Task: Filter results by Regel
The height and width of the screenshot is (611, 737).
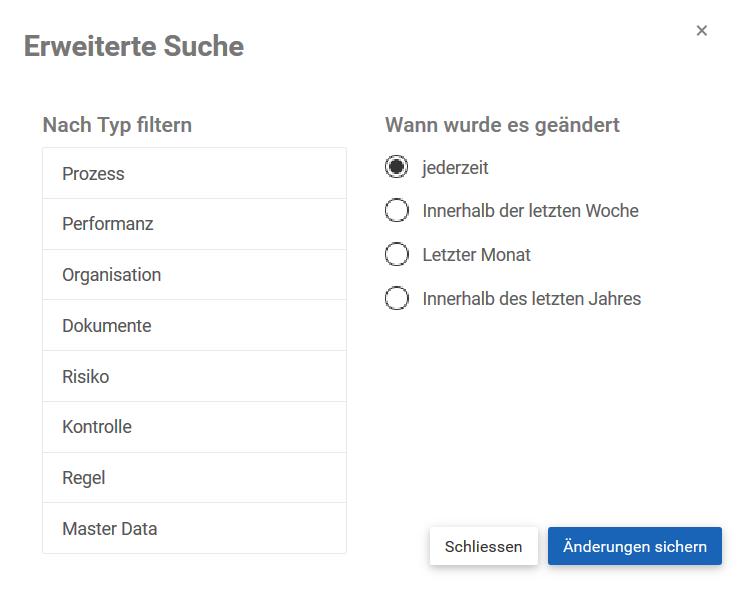Action: tap(194, 478)
